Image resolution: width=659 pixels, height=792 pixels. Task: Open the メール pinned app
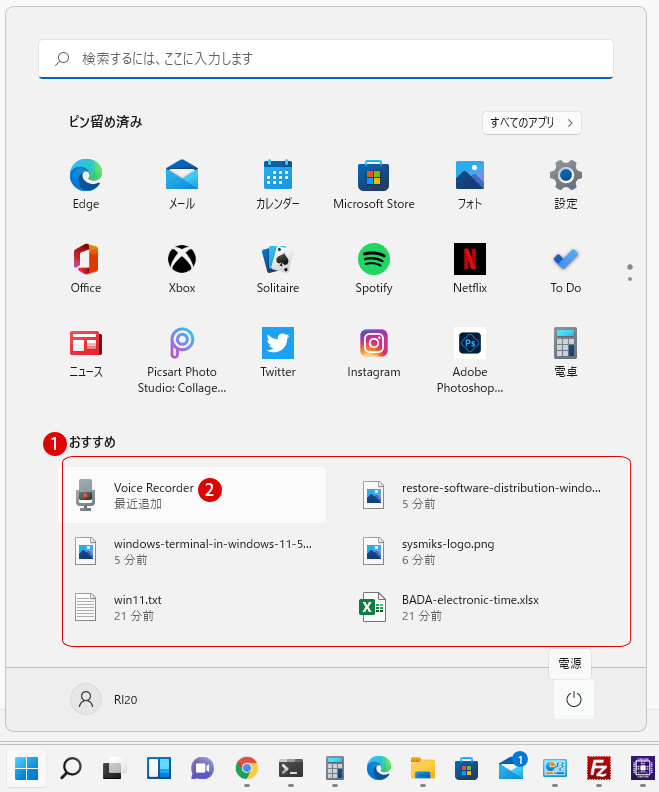click(x=182, y=184)
